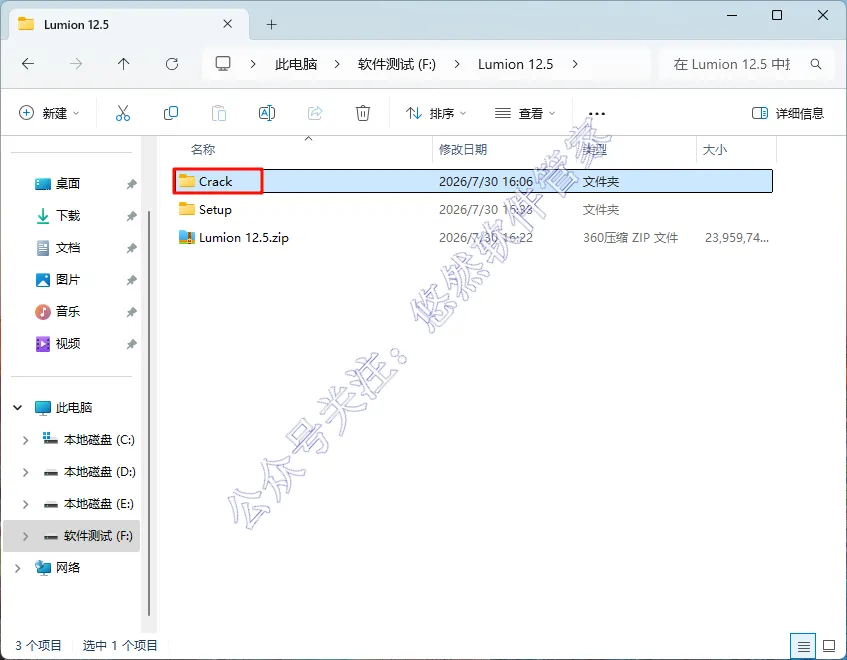Open 桌面 in quick access
The height and width of the screenshot is (660, 847).
point(68,184)
